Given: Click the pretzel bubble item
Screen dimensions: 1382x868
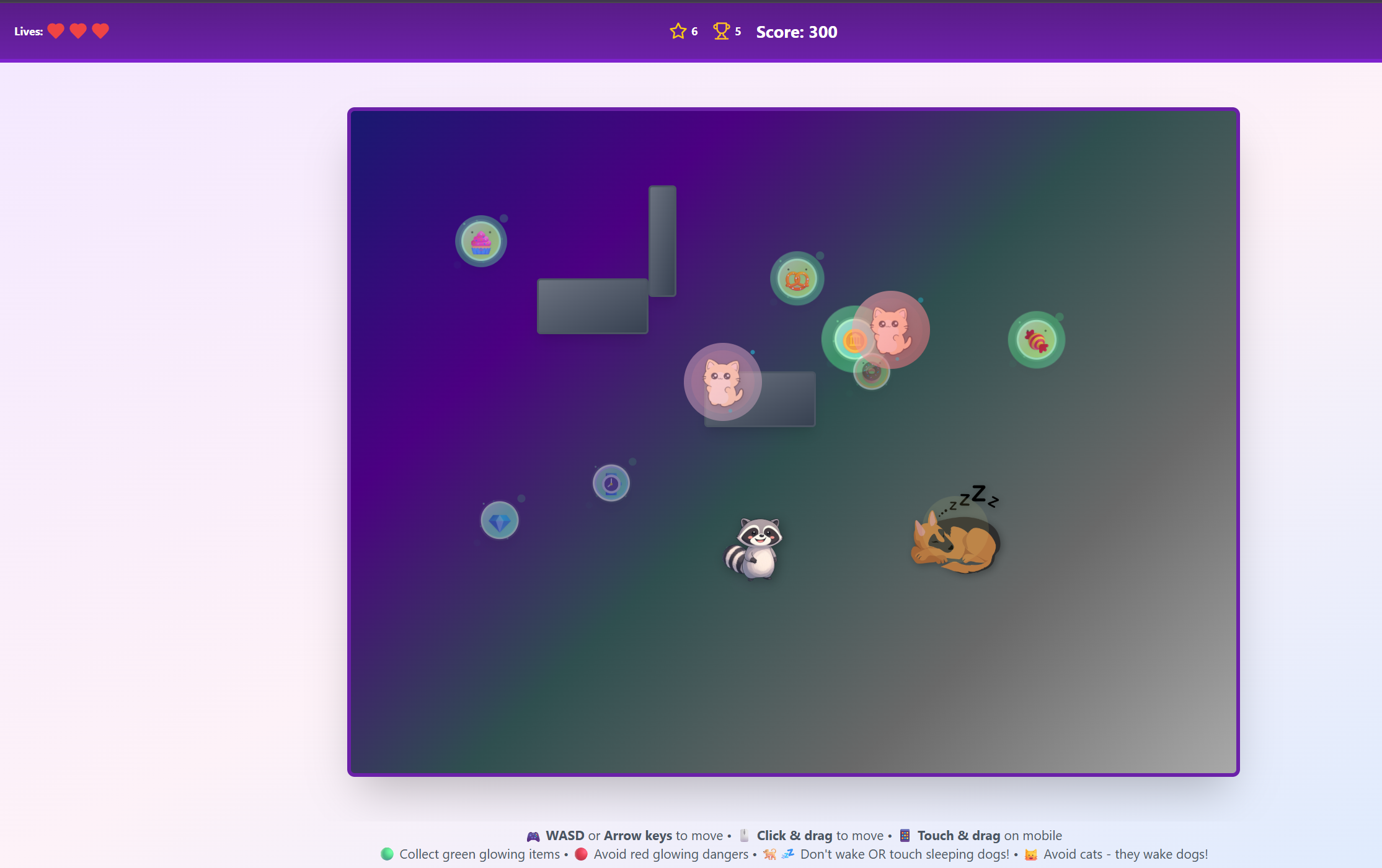Looking at the screenshot, I should (797, 279).
